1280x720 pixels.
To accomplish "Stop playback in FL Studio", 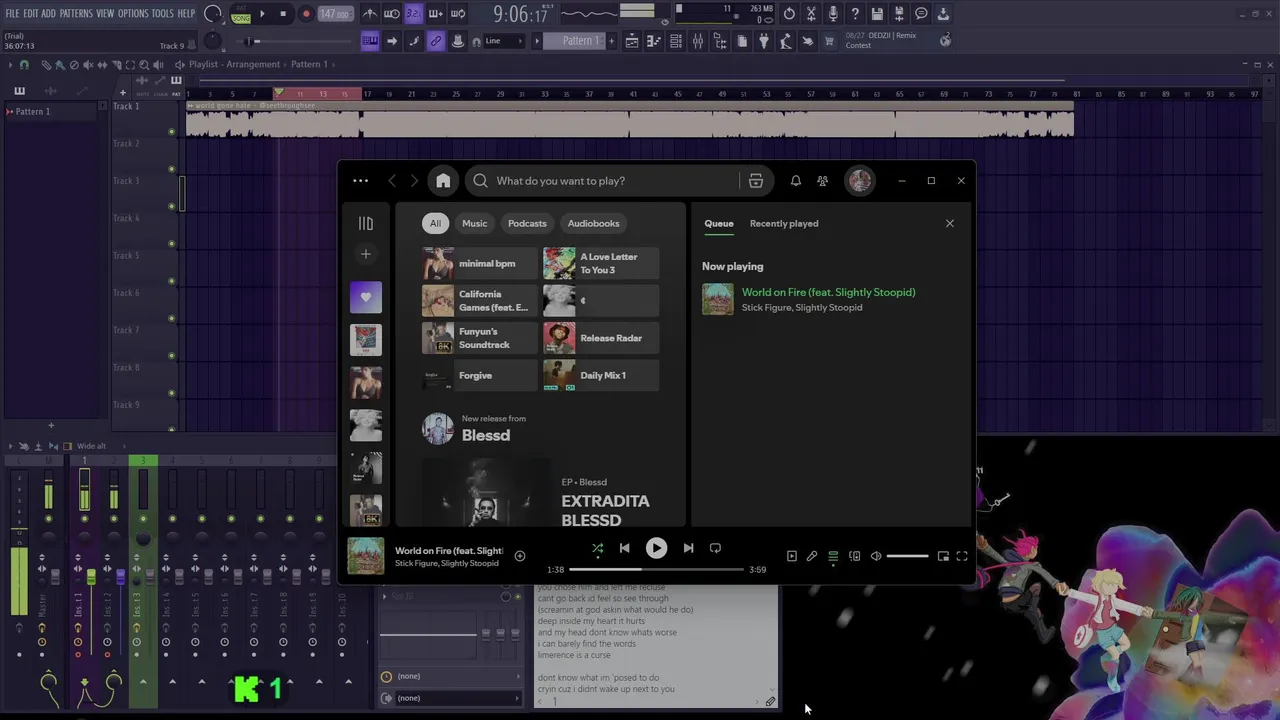I will tap(283, 14).
